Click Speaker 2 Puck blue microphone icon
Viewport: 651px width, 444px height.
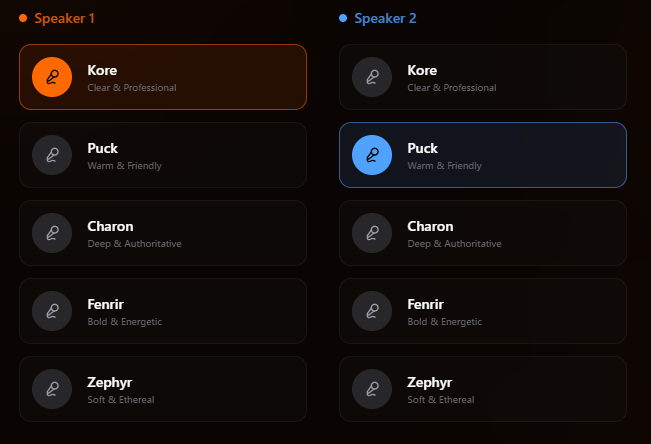point(372,155)
